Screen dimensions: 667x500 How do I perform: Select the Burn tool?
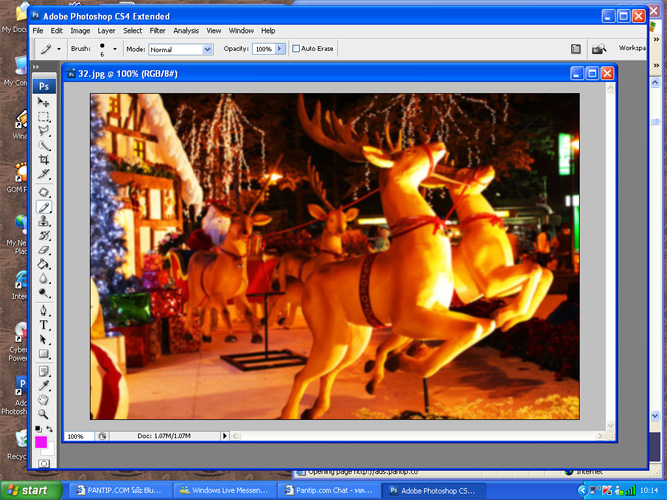tap(43, 294)
